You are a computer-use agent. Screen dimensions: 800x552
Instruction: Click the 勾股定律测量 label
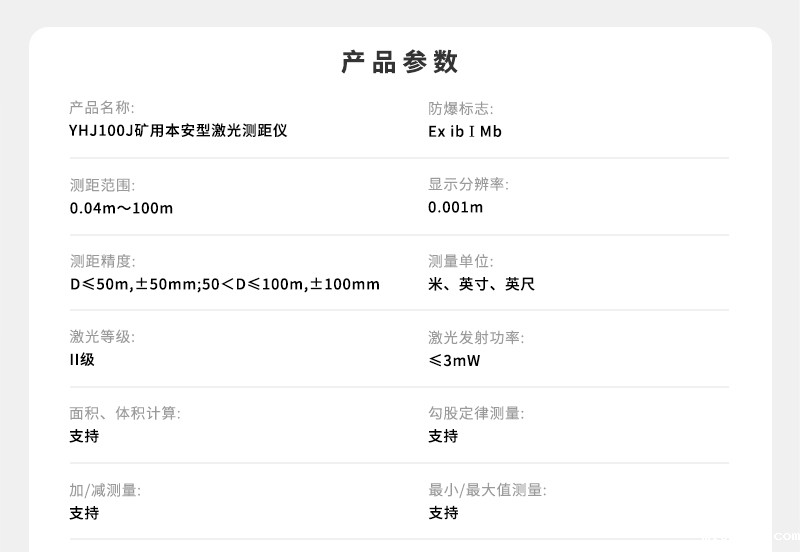(475, 413)
